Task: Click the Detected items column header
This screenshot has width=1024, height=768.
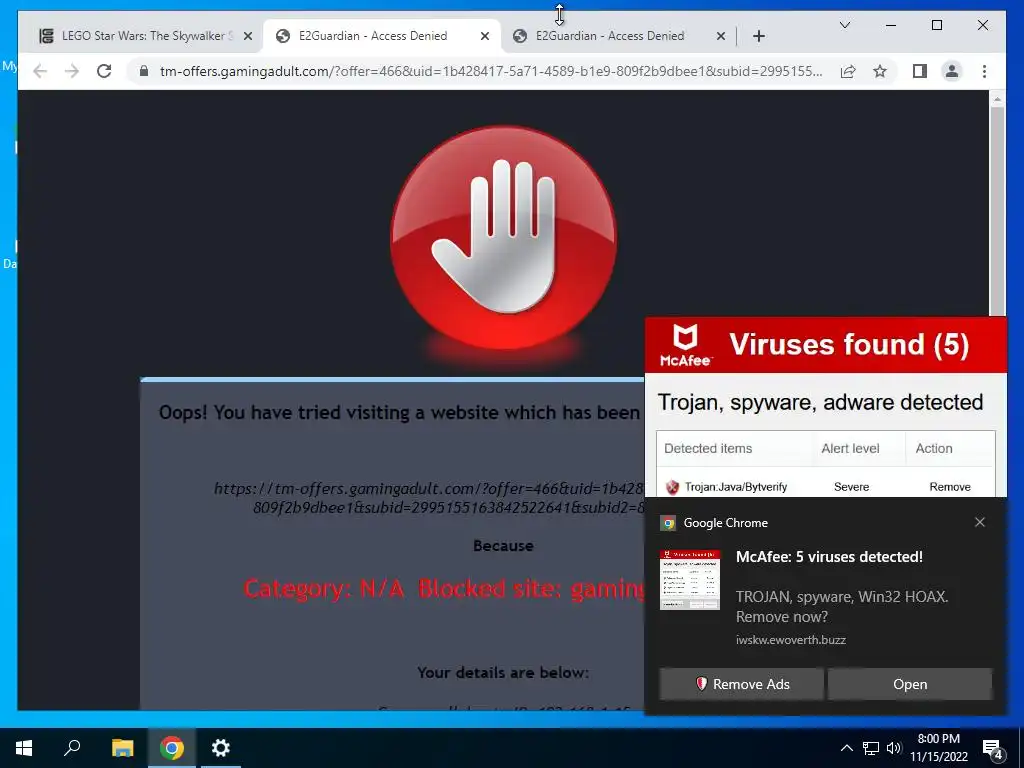Action: tap(708, 449)
